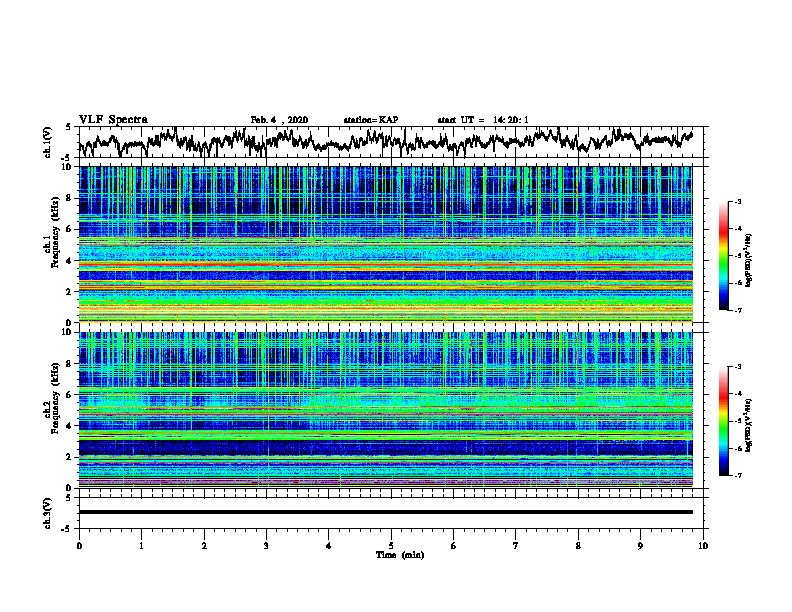Click inside the ch.2 spectrogram panel
The width and height of the screenshot is (792, 612).
386,410
